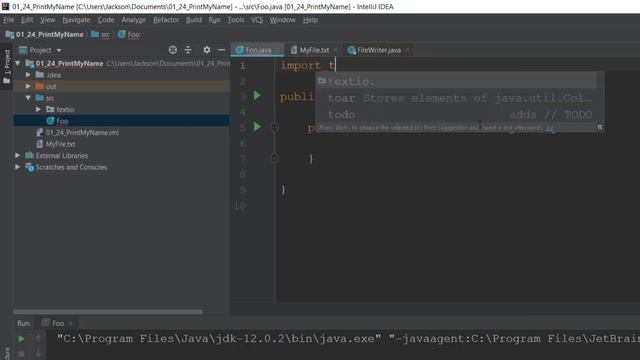Choose toar completion suggestion
Image resolution: width=640 pixels, height=360 pixels.
(456, 98)
